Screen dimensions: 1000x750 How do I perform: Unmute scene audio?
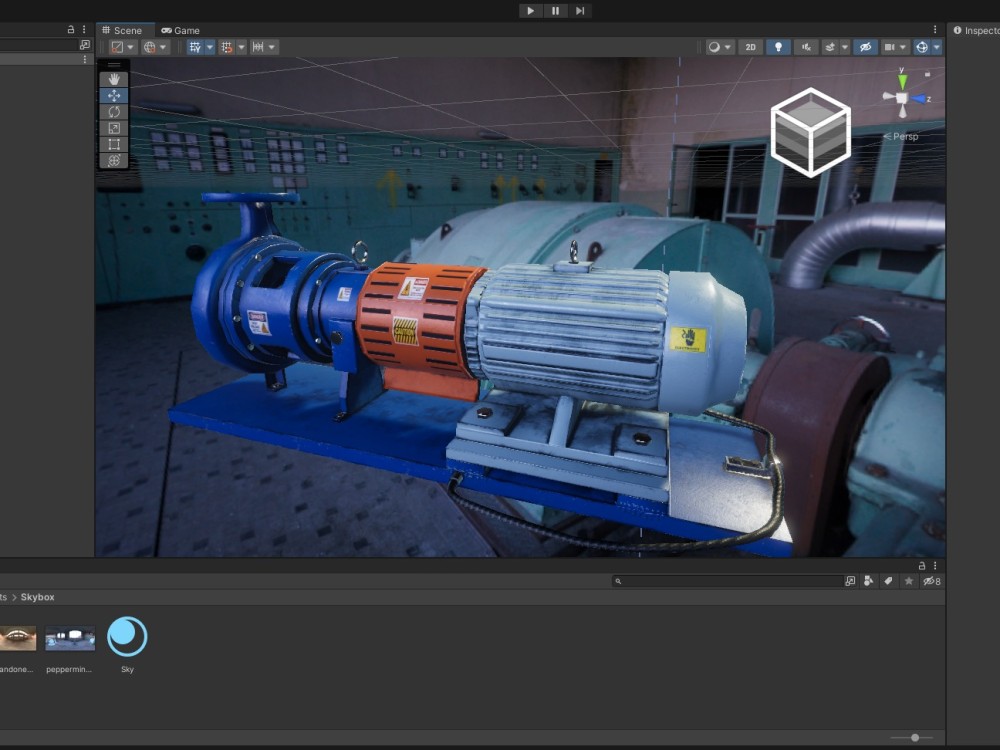coord(805,46)
